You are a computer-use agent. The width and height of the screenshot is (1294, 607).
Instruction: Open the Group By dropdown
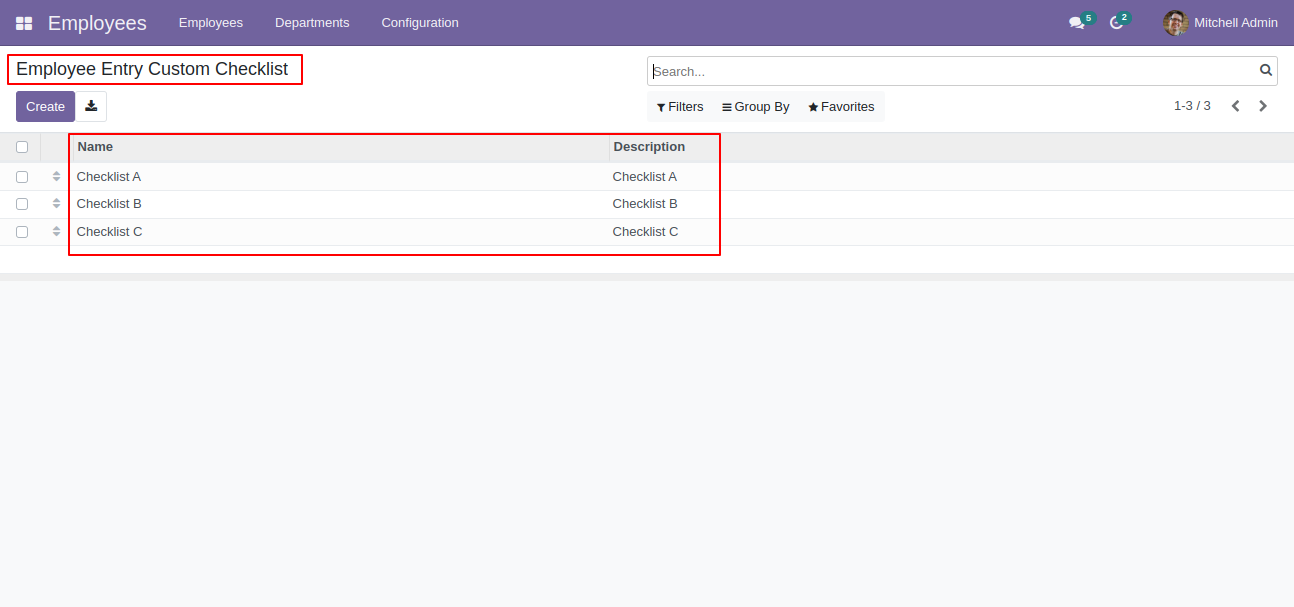756,107
